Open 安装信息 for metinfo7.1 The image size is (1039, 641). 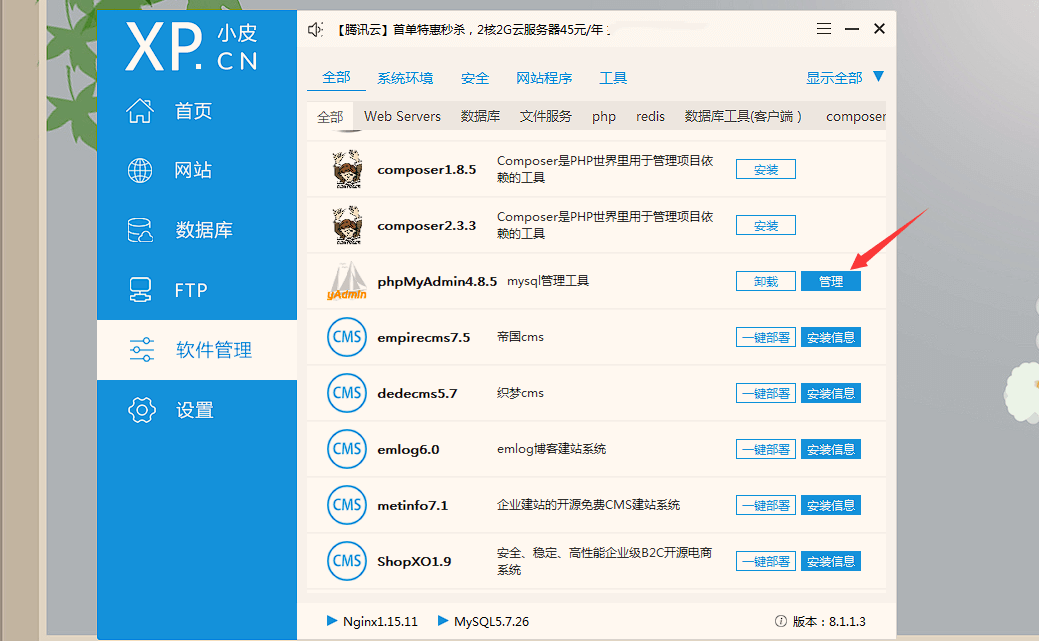(x=831, y=505)
